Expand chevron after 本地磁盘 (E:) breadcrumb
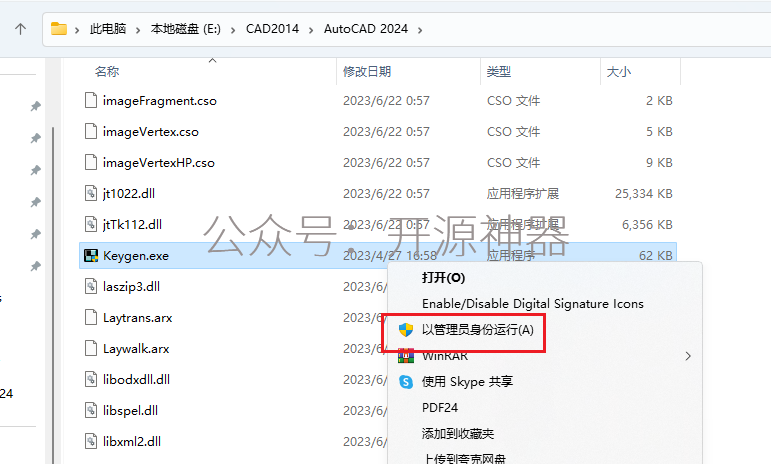 pos(233,30)
